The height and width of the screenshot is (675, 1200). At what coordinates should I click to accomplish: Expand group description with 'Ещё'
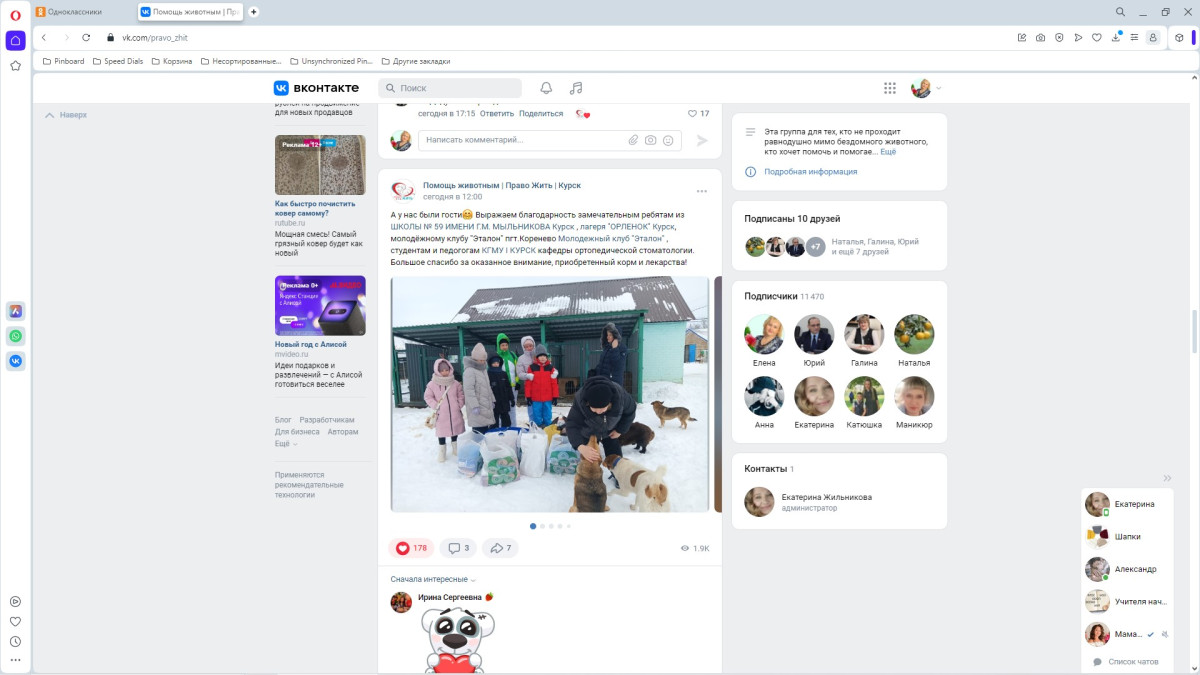pos(888,152)
